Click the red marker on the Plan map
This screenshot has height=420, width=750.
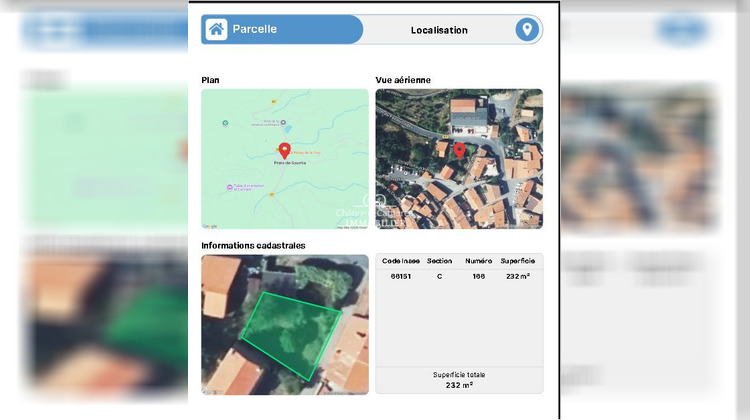point(285,151)
